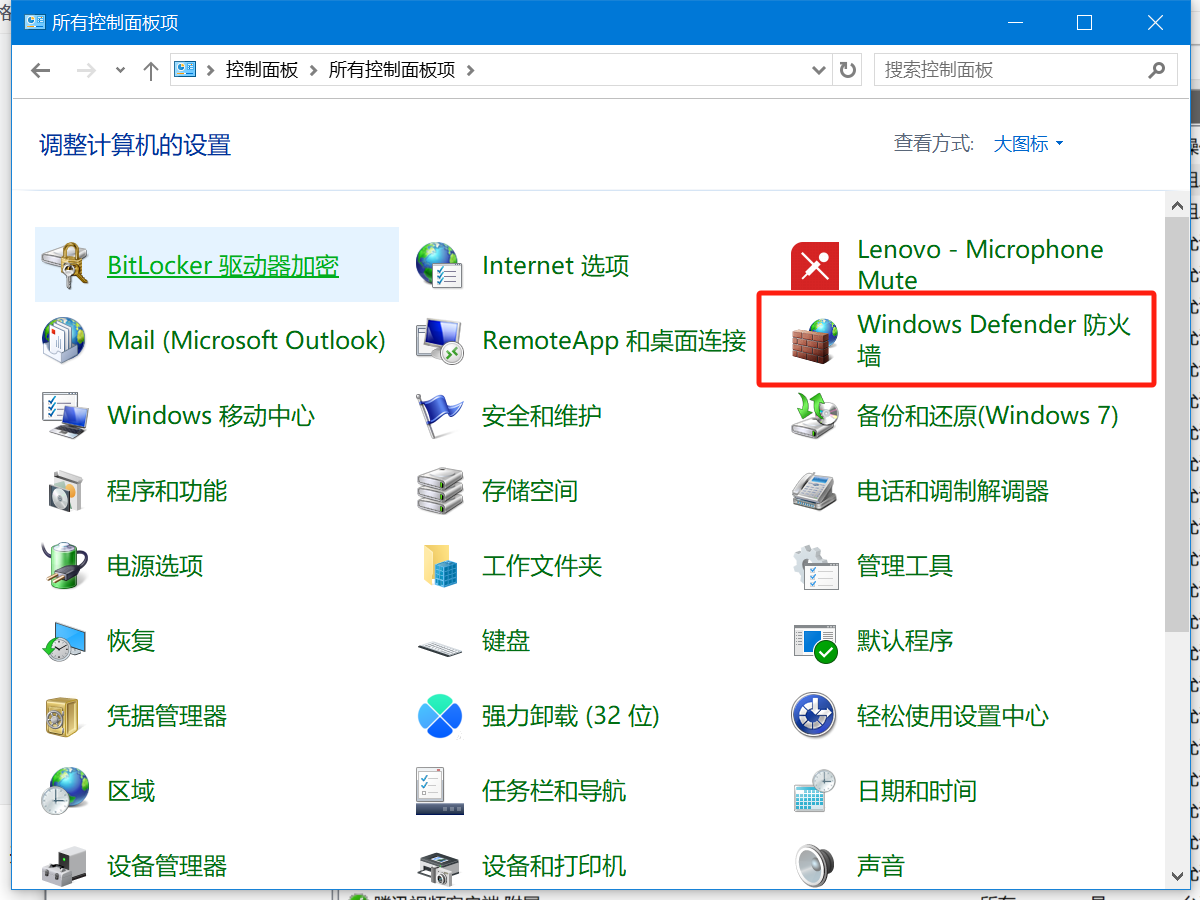Open the 管理工具 gear checklist icon
This screenshot has height=900, width=1200.
(x=815, y=565)
